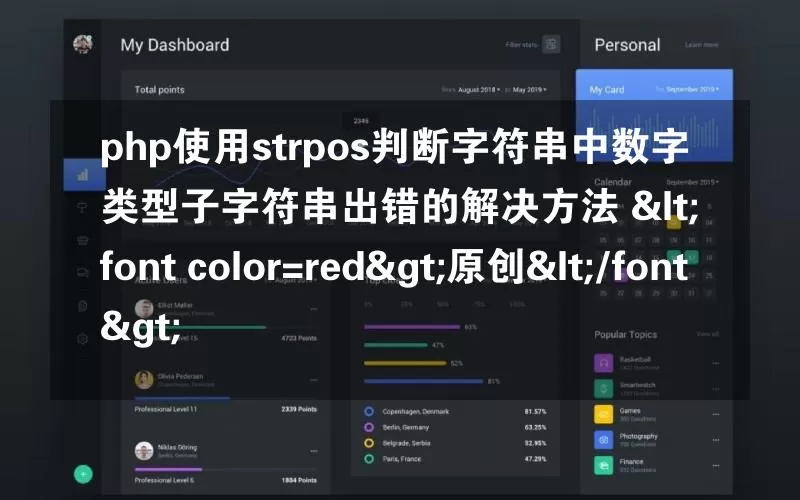
Task: Click View all in Popular Topics
Action: (708, 334)
